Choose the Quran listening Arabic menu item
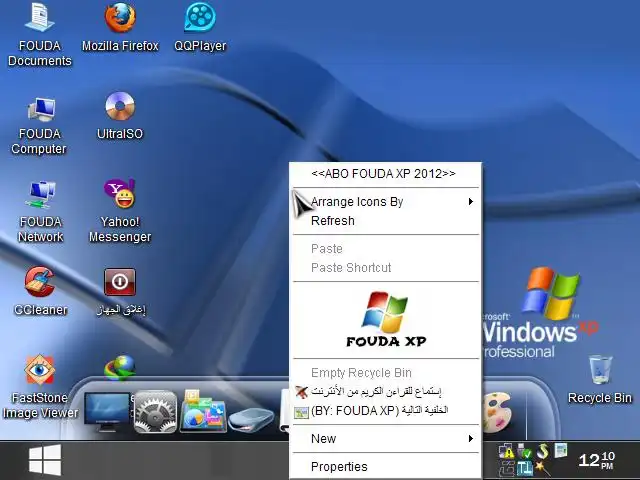Viewport: 640px width, 480px height. click(x=386, y=391)
